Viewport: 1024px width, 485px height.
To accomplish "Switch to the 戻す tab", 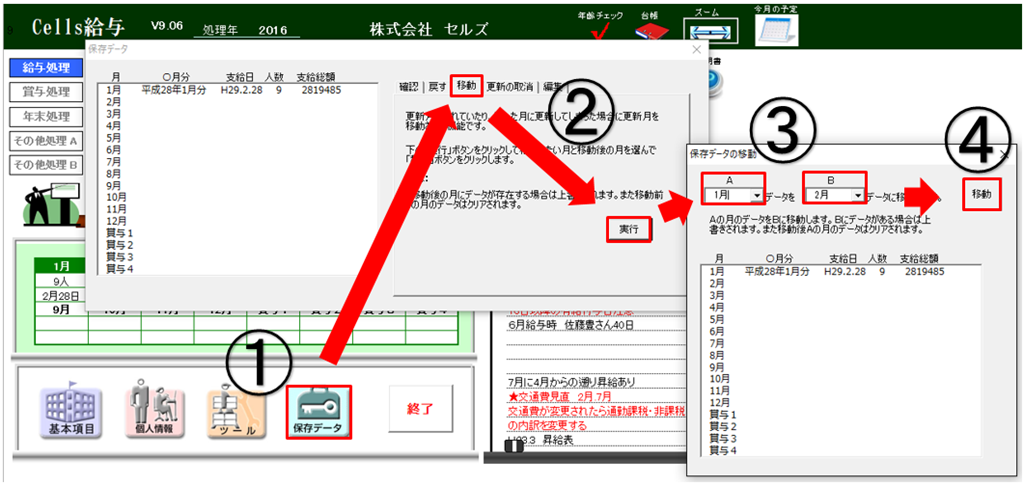I will 436,86.
